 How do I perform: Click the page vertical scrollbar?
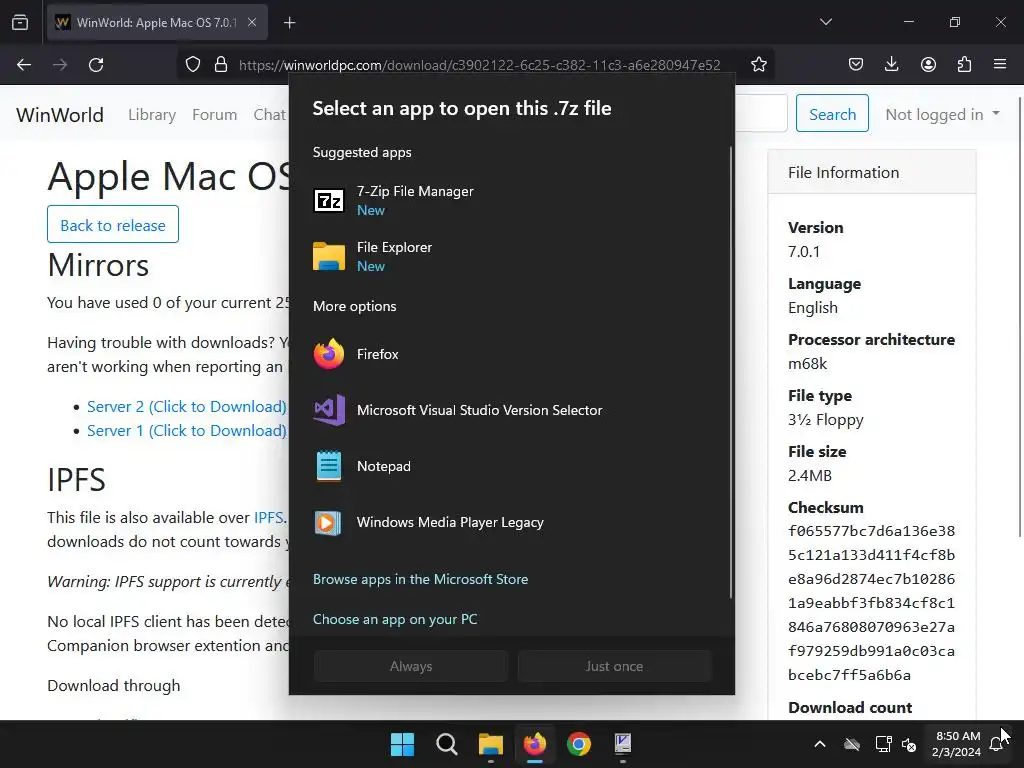(x=1020, y=317)
